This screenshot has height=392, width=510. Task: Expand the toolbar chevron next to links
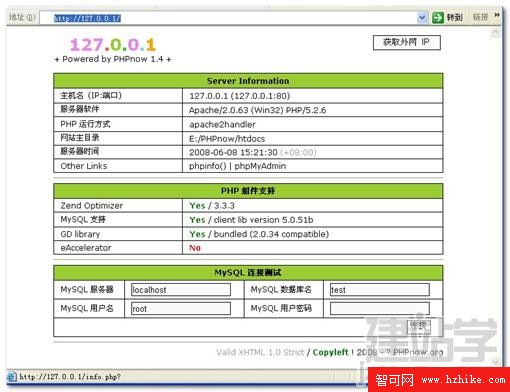pyautogui.click(x=497, y=15)
